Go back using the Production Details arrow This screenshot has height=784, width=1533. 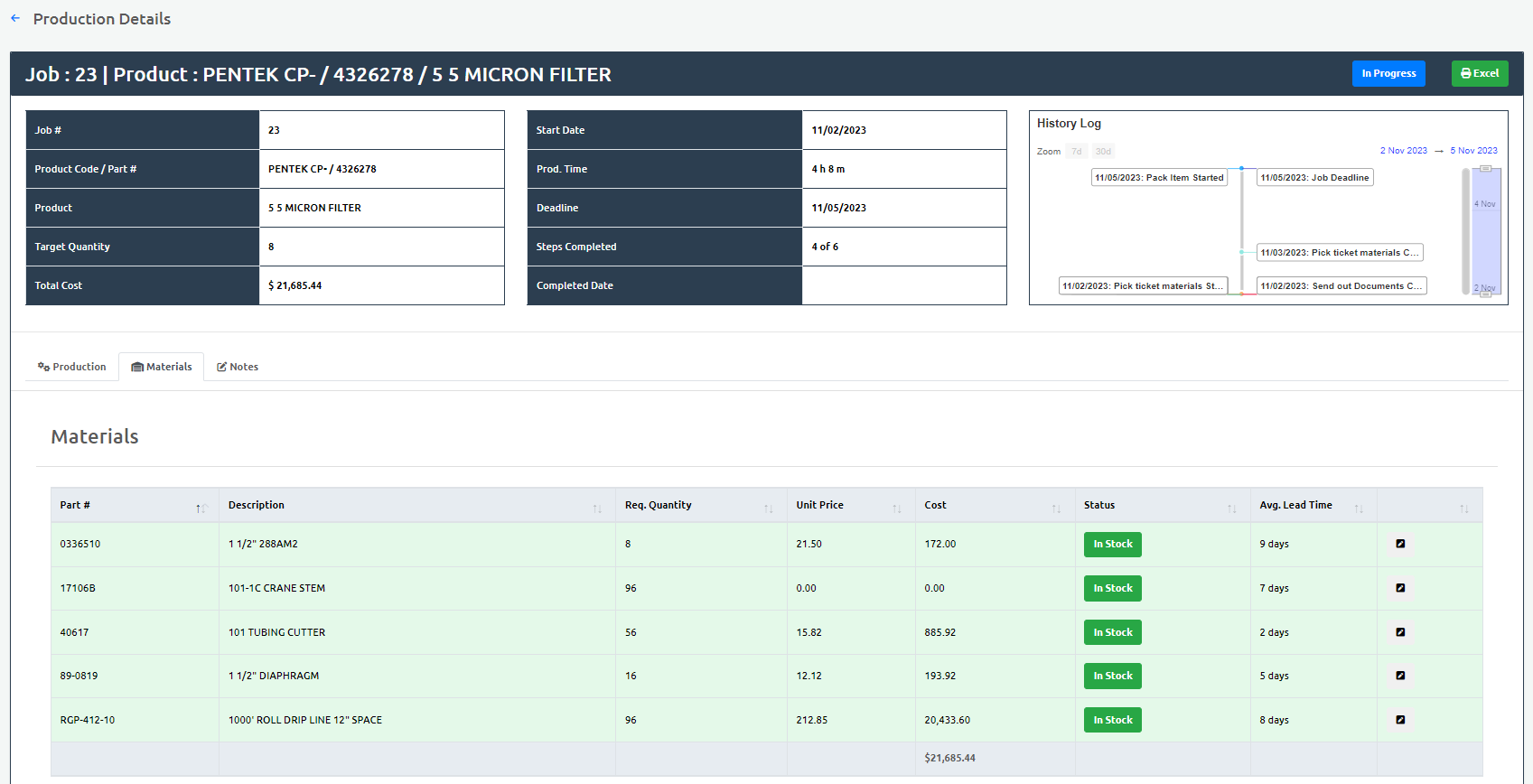15,18
